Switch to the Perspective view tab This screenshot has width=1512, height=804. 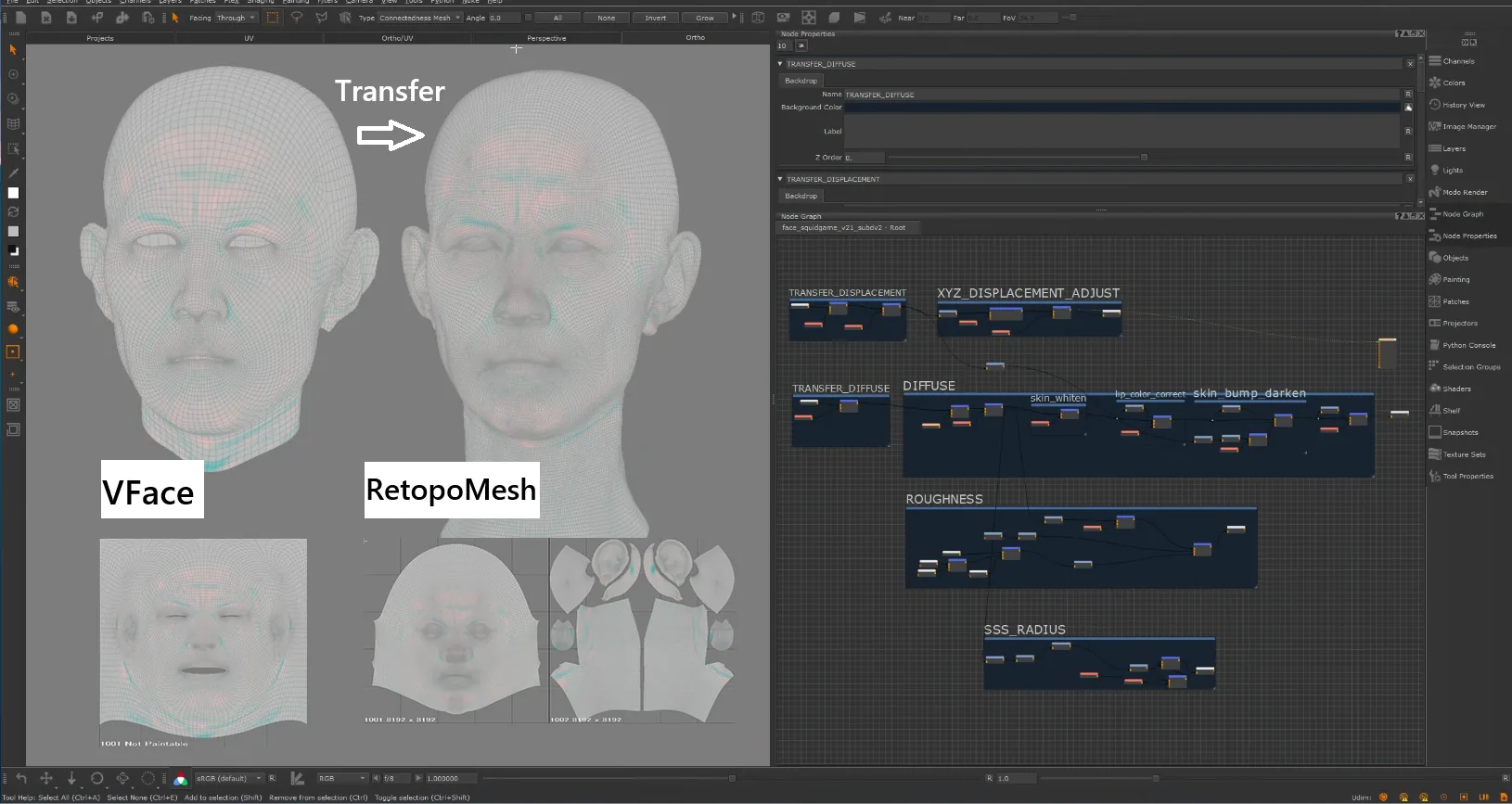point(546,38)
